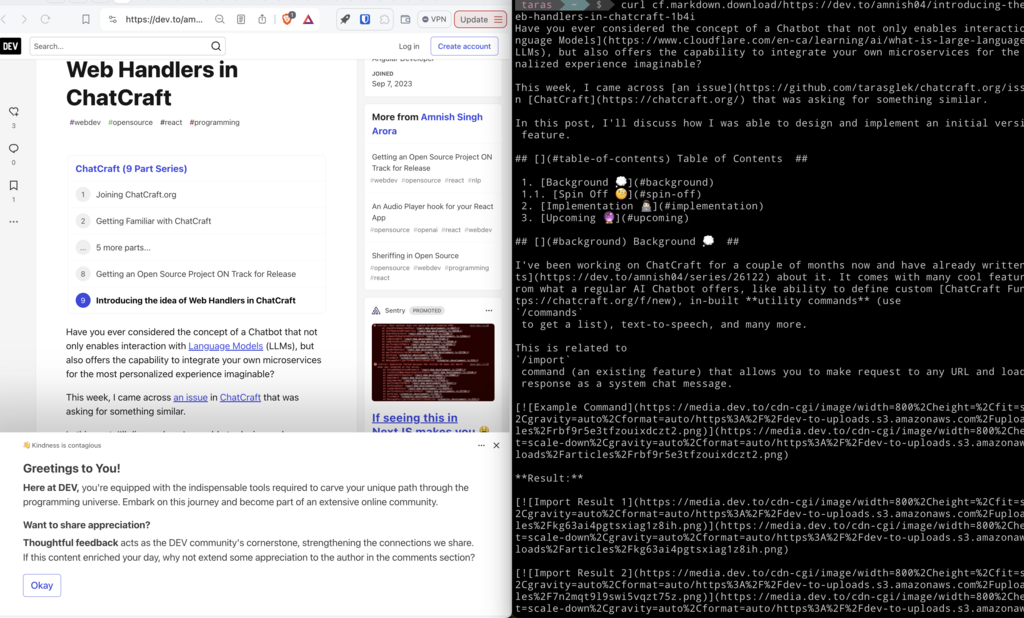Image resolution: width=1024 pixels, height=618 pixels.
Task: Open reader view from the address bar icon
Action: point(241,19)
